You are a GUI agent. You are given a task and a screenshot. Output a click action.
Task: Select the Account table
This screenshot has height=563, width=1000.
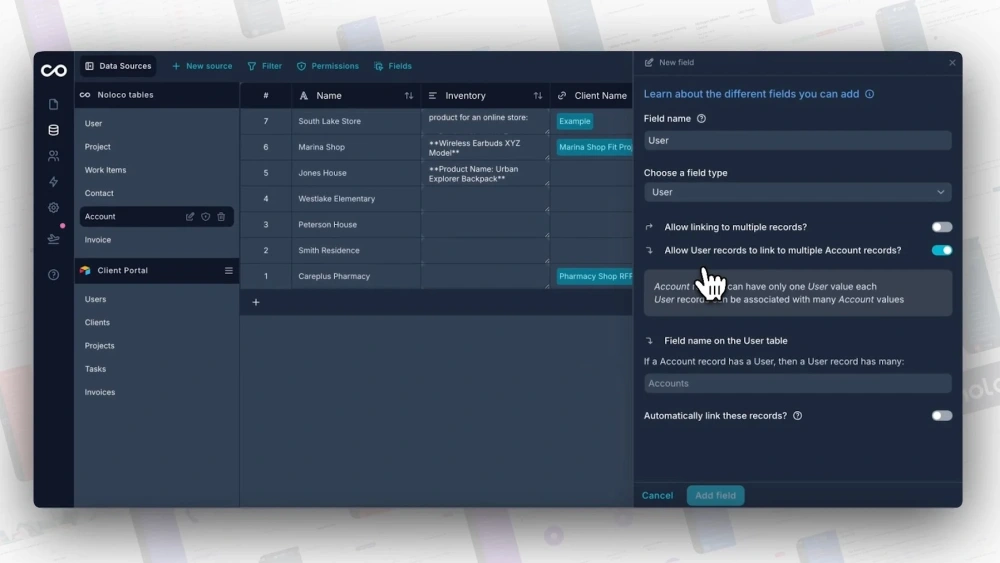pyautogui.click(x=156, y=217)
